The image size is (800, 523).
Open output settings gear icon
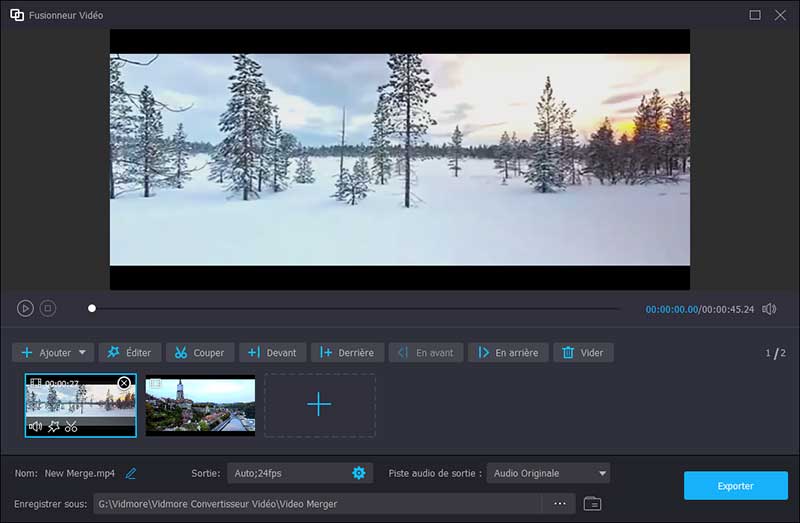(359, 473)
